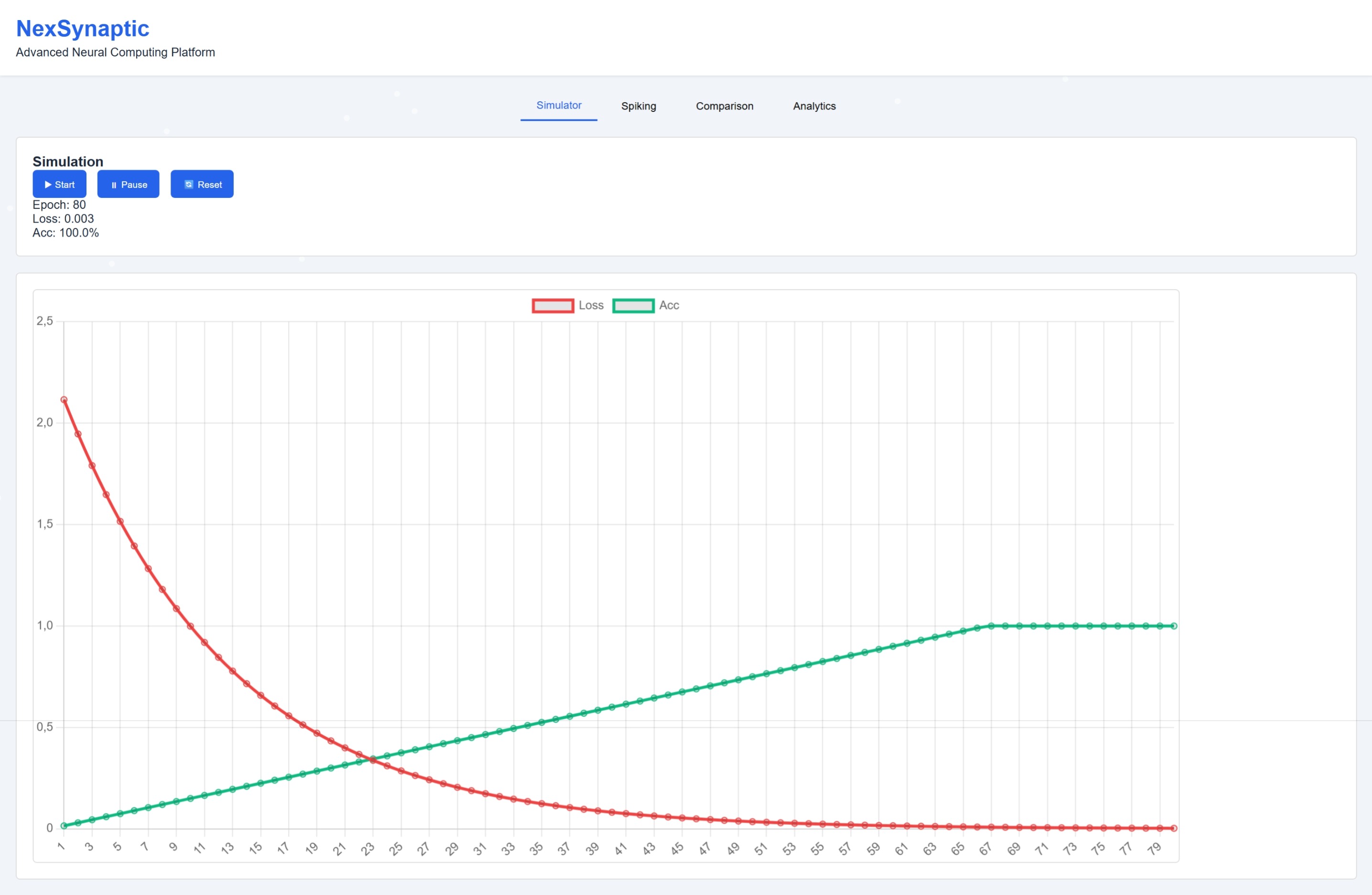This screenshot has width=1372, height=895.
Task: Select the Analytics tab
Action: 814,106
